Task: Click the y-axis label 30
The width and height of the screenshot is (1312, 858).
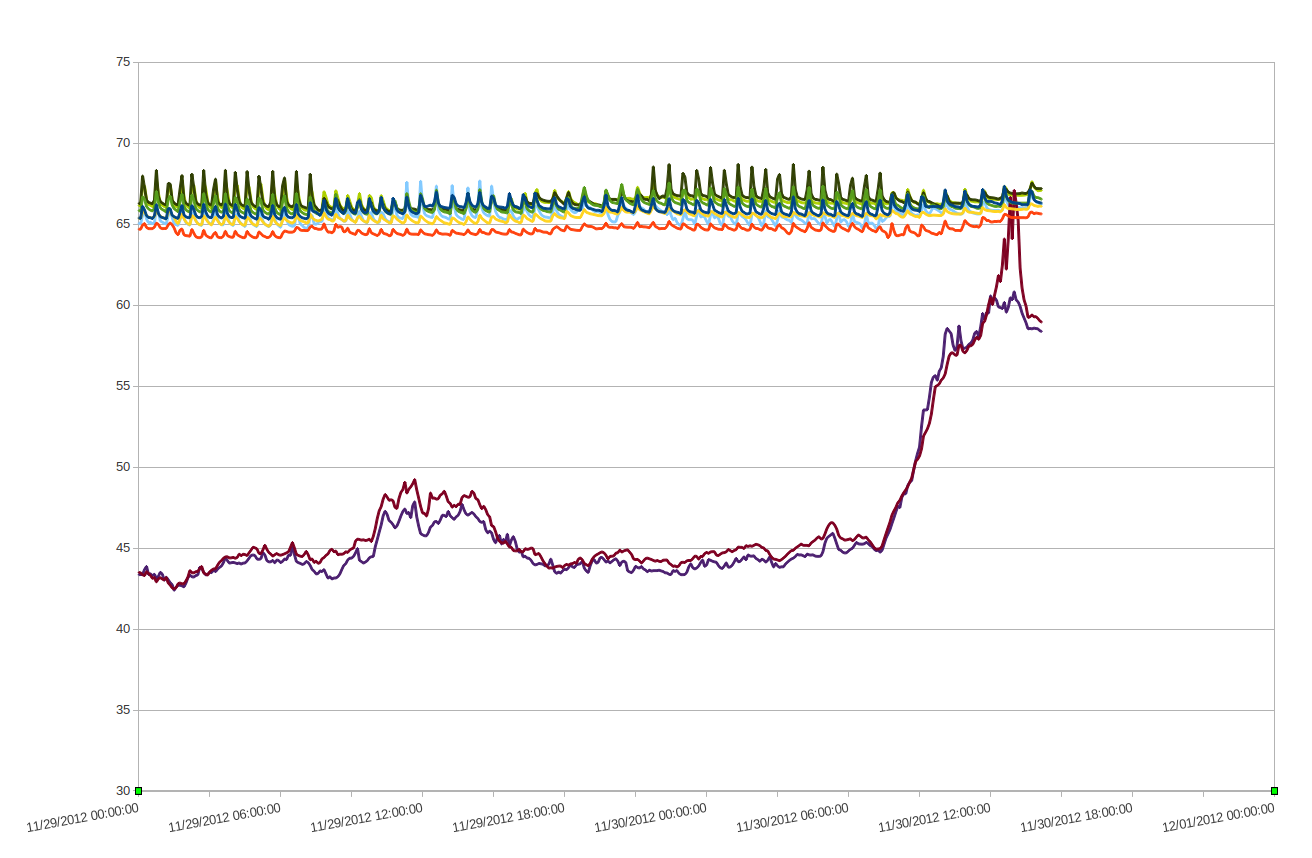Action: click(123, 791)
